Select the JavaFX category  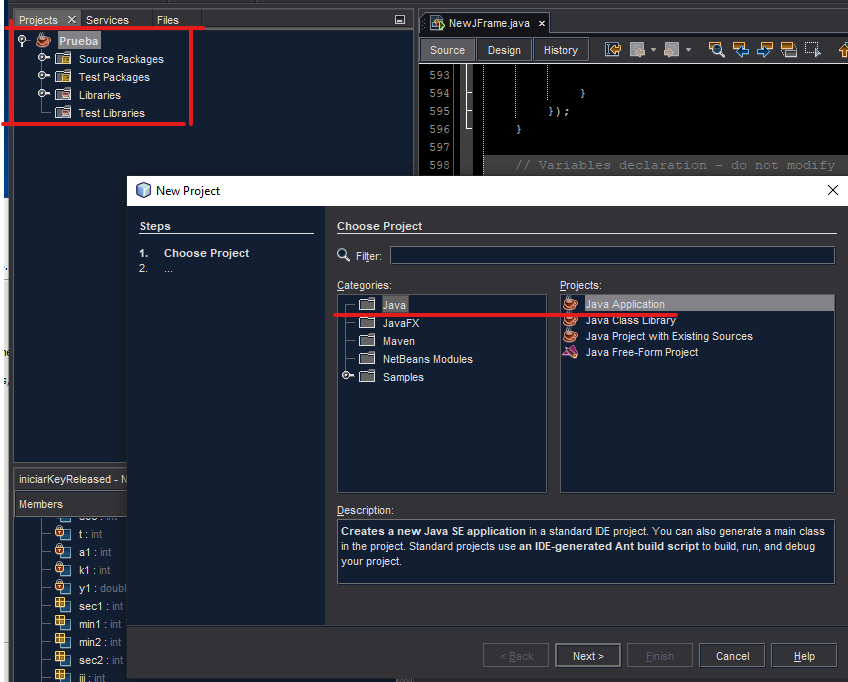pos(401,323)
